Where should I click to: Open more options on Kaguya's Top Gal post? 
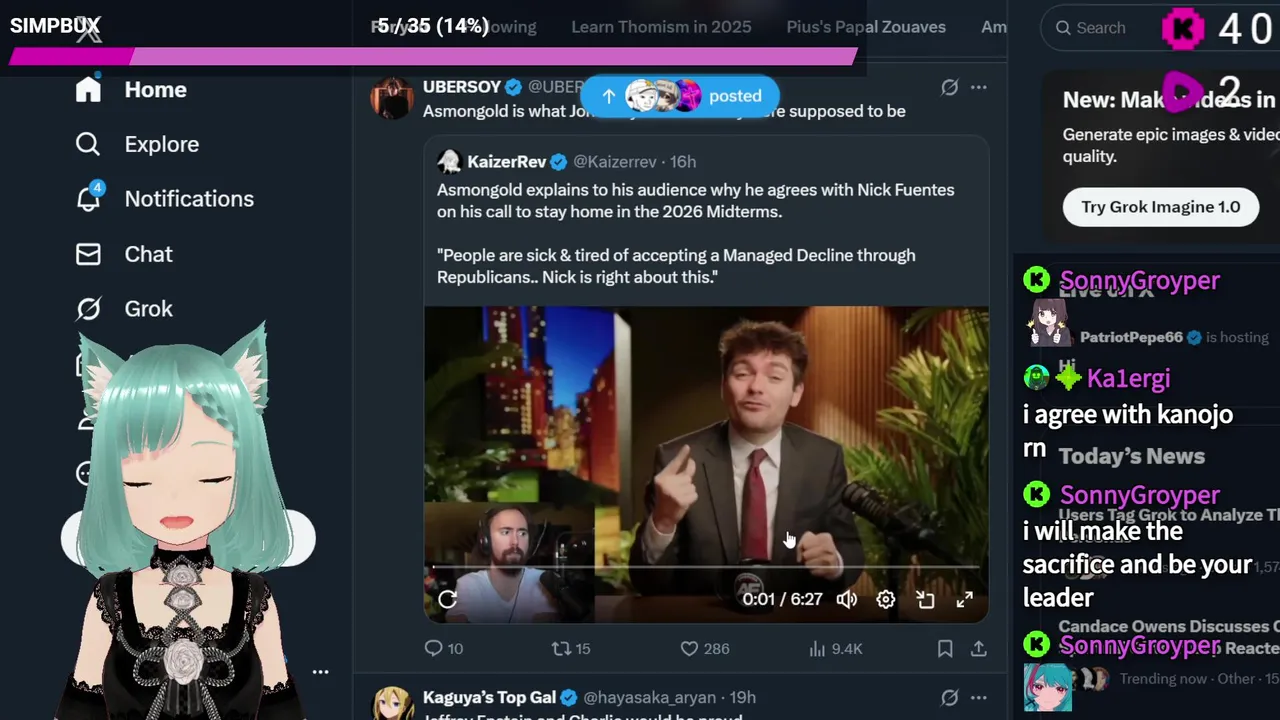tap(979, 697)
